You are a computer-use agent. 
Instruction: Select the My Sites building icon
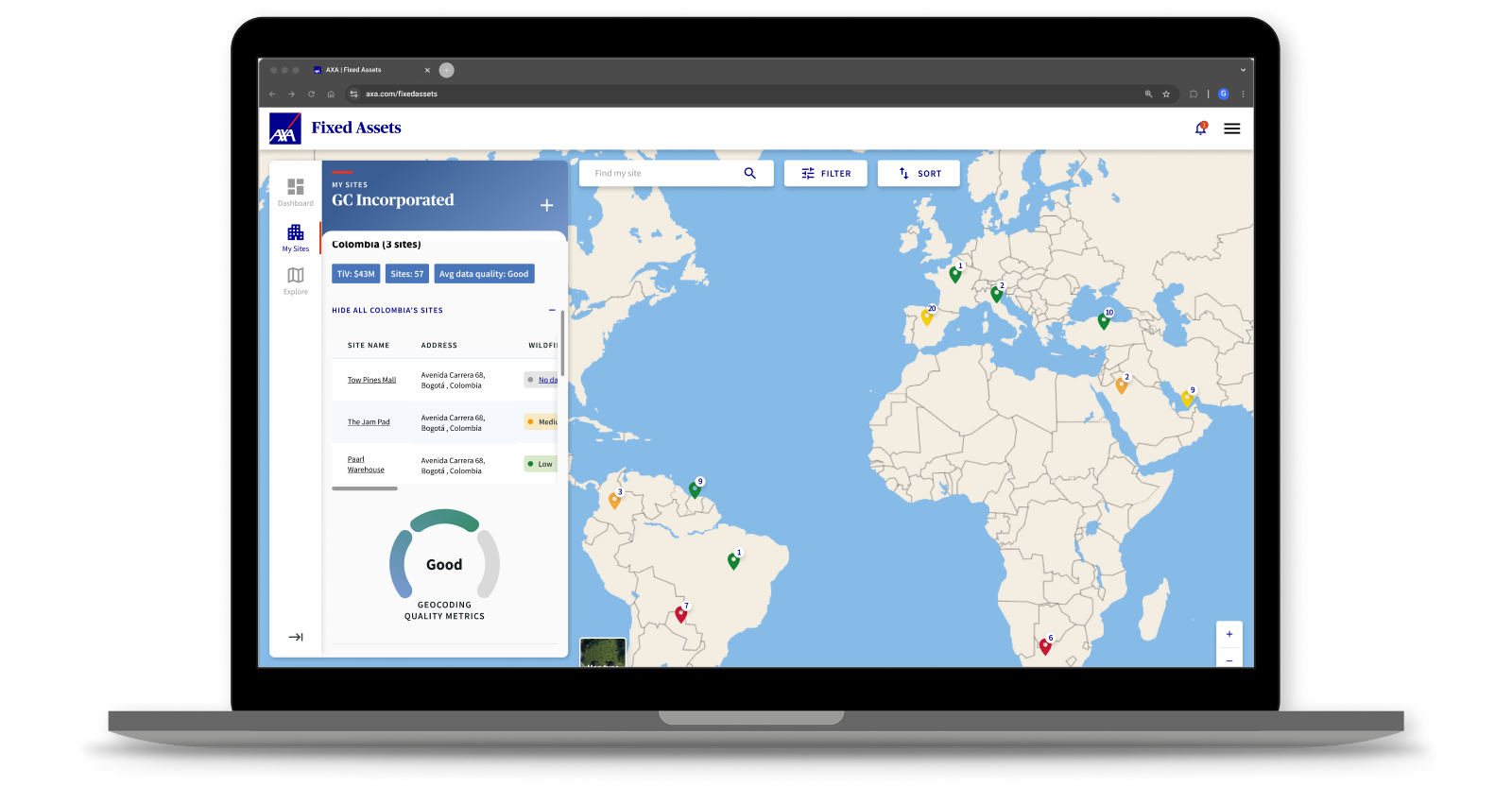[296, 234]
